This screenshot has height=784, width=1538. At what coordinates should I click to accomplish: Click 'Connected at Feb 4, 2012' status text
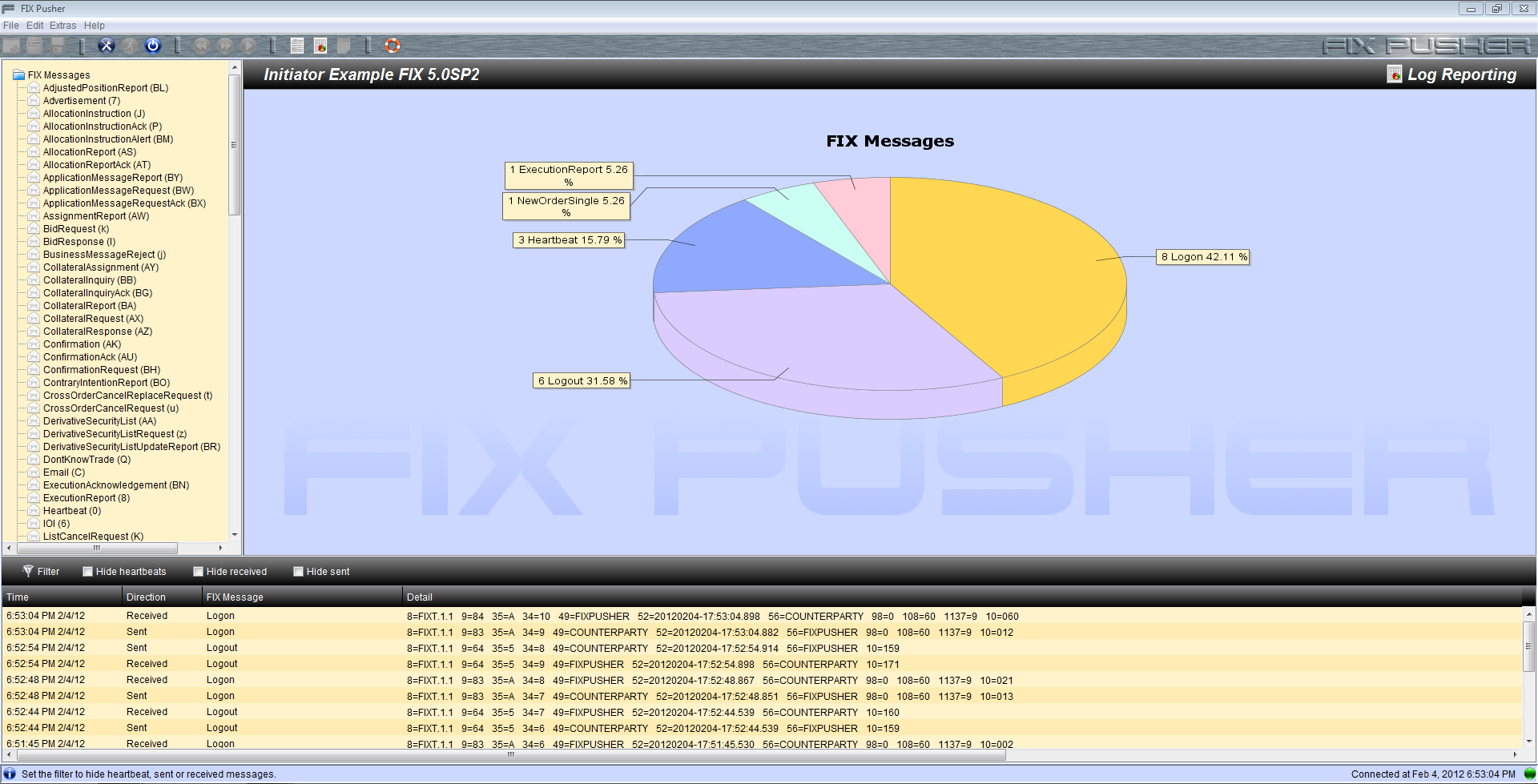(x=1433, y=774)
